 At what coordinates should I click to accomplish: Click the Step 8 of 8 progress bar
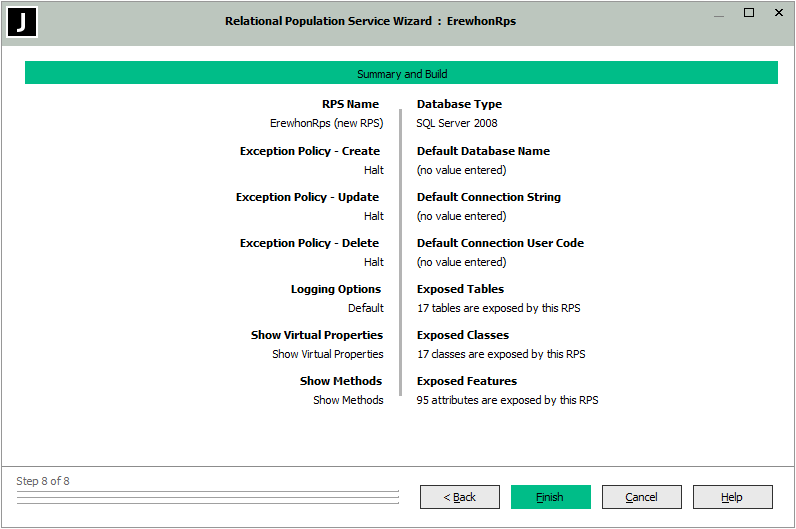[207, 496]
